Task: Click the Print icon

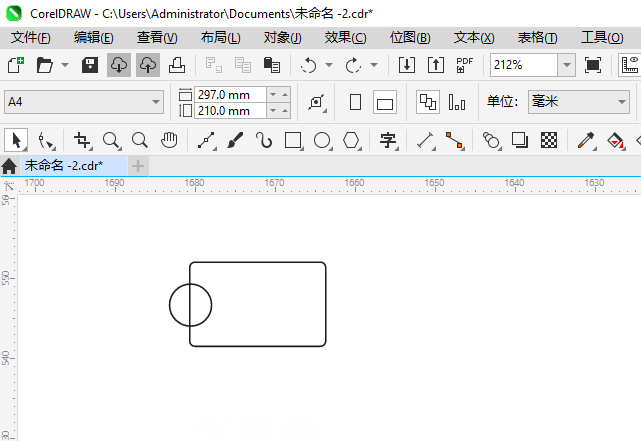Action: point(177,65)
